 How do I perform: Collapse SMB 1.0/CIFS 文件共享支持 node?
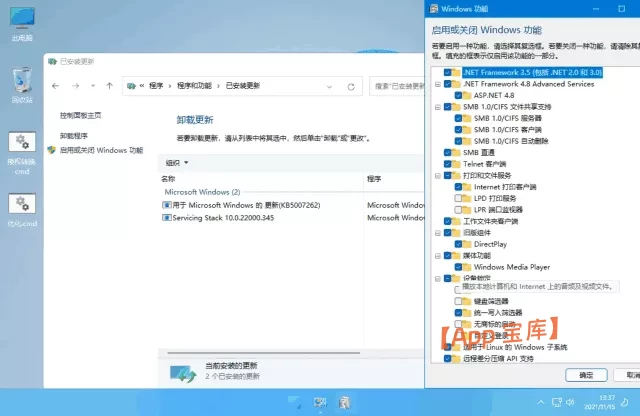(x=438, y=107)
